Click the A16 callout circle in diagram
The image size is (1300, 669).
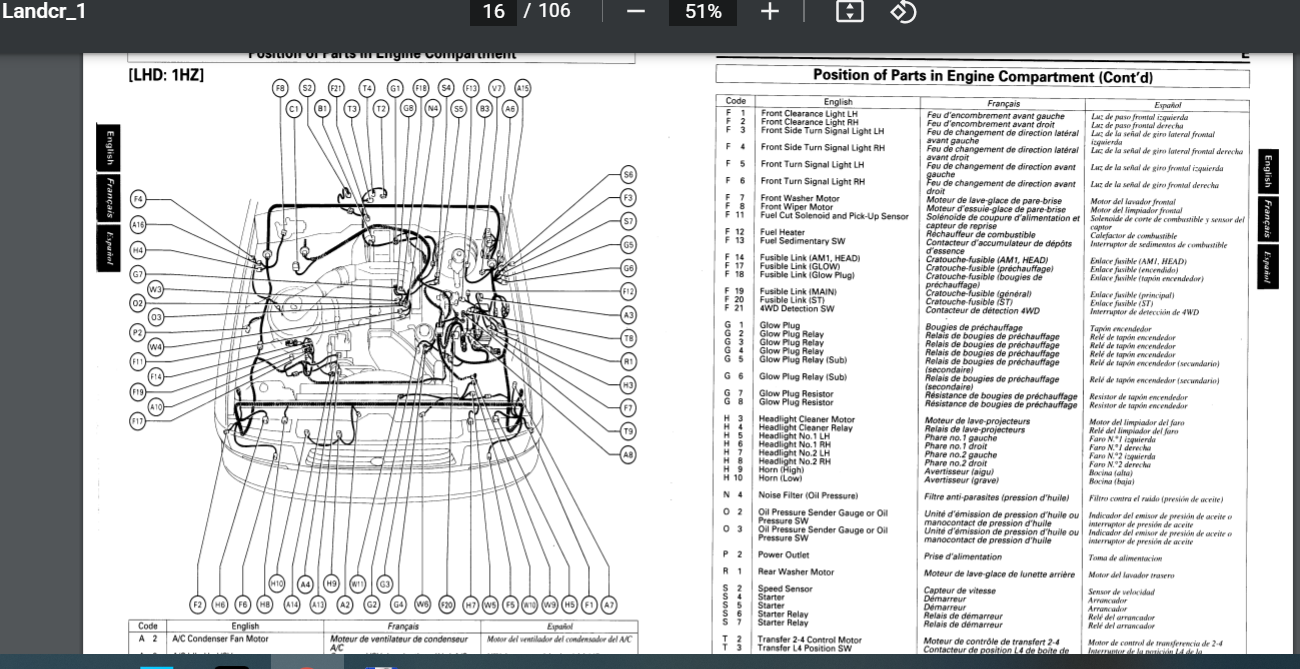click(x=138, y=225)
